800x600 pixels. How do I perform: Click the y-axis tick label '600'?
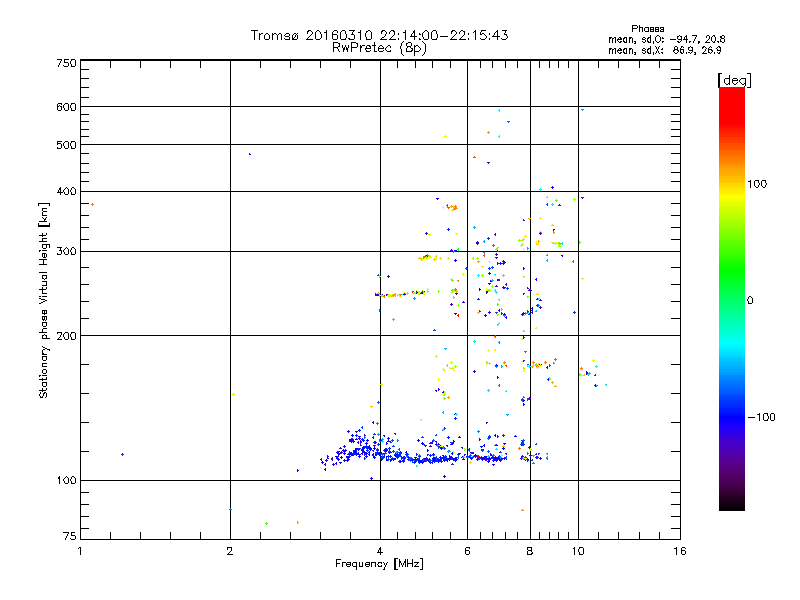(66, 107)
